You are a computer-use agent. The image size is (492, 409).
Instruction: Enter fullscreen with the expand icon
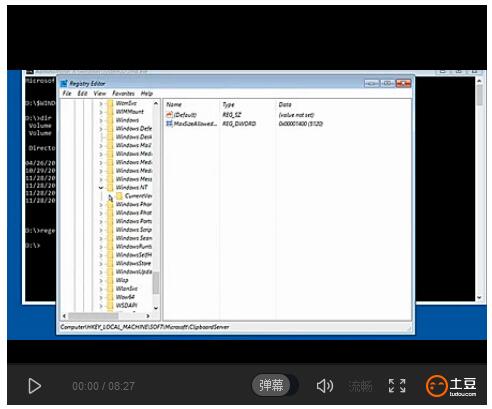click(397, 386)
